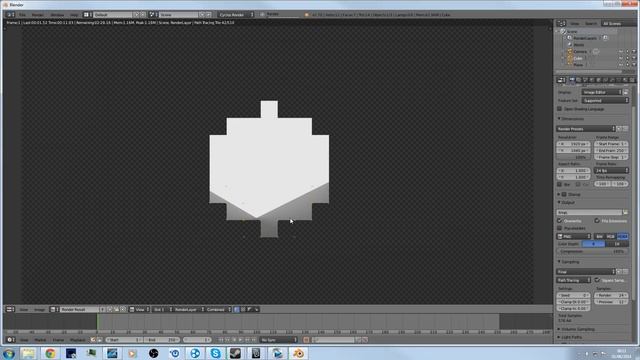Open the PNG file format dropdown
This screenshot has width=640, height=360.
574,236
